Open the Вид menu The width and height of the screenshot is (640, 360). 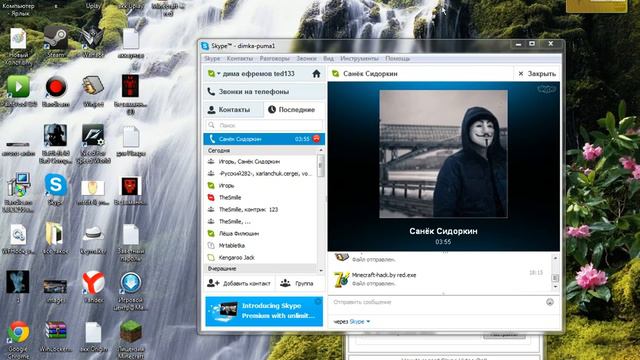(329, 59)
